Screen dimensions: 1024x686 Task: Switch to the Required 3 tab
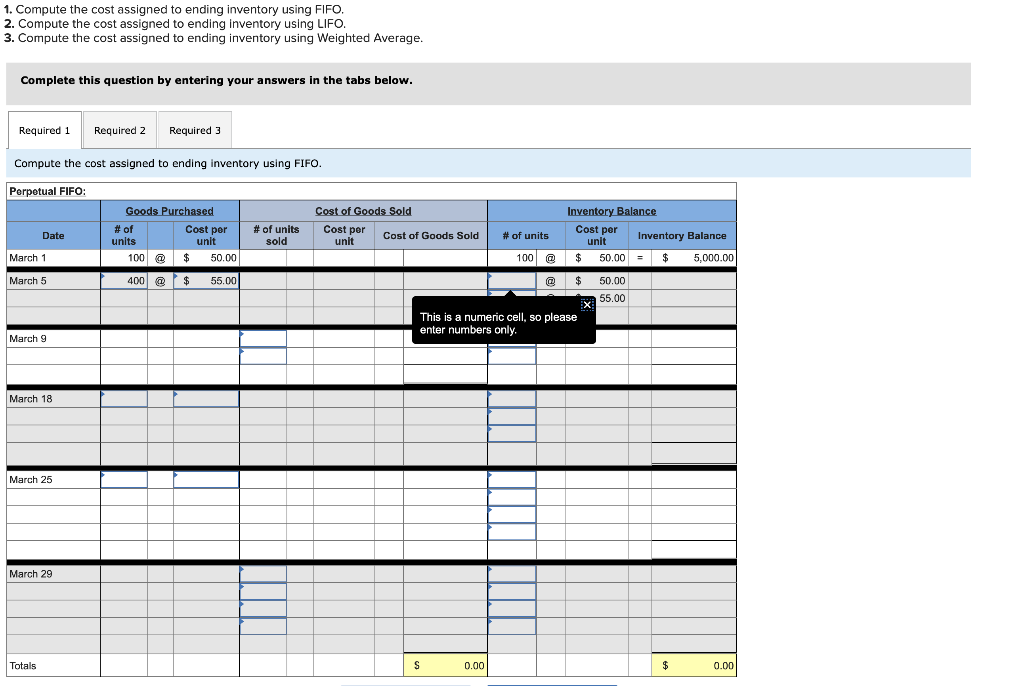tap(194, 130)
